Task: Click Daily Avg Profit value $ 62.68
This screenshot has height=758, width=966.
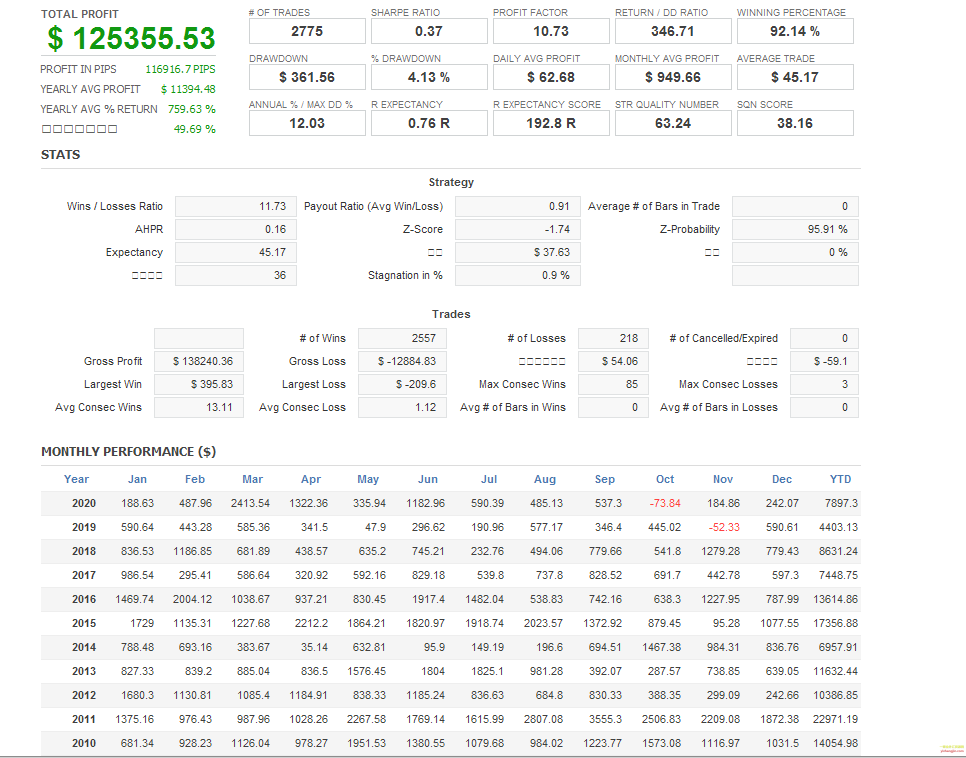Action: click(x=551, y=77)
